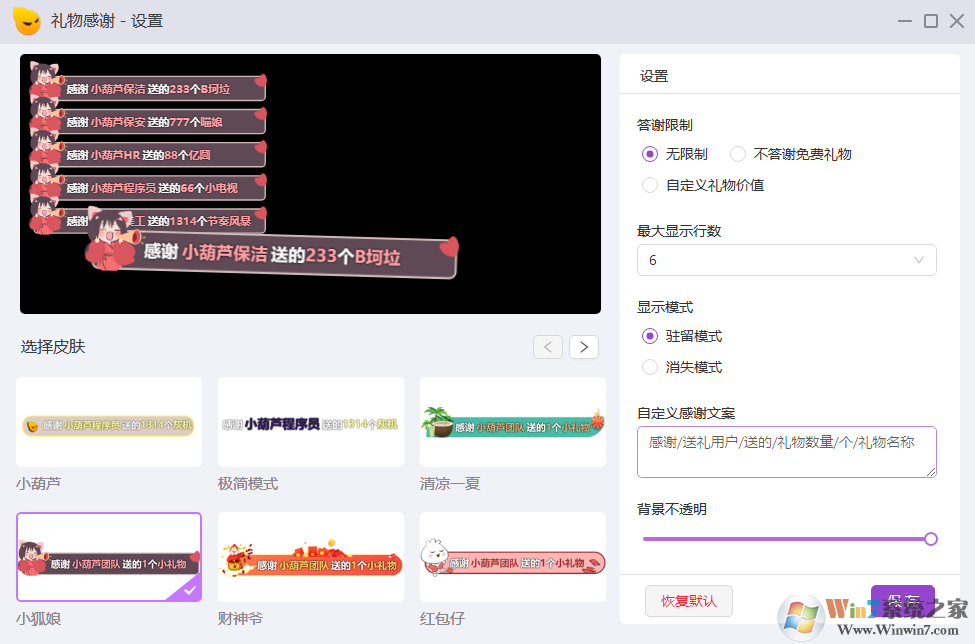Click the next skin arrow
The image size is (975, 644).
tap(583, 346)
